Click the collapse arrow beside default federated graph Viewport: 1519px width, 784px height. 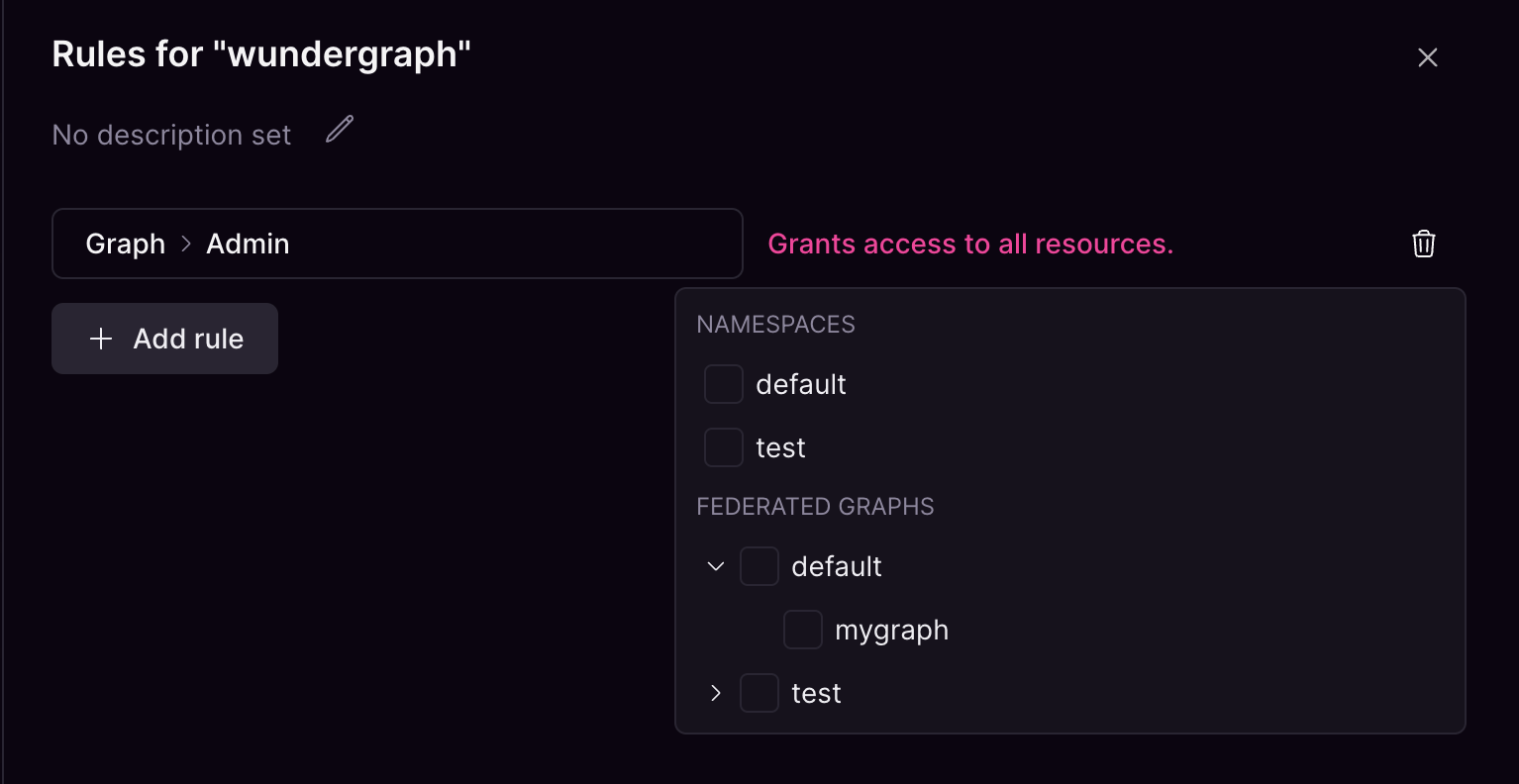coord(715,565)
